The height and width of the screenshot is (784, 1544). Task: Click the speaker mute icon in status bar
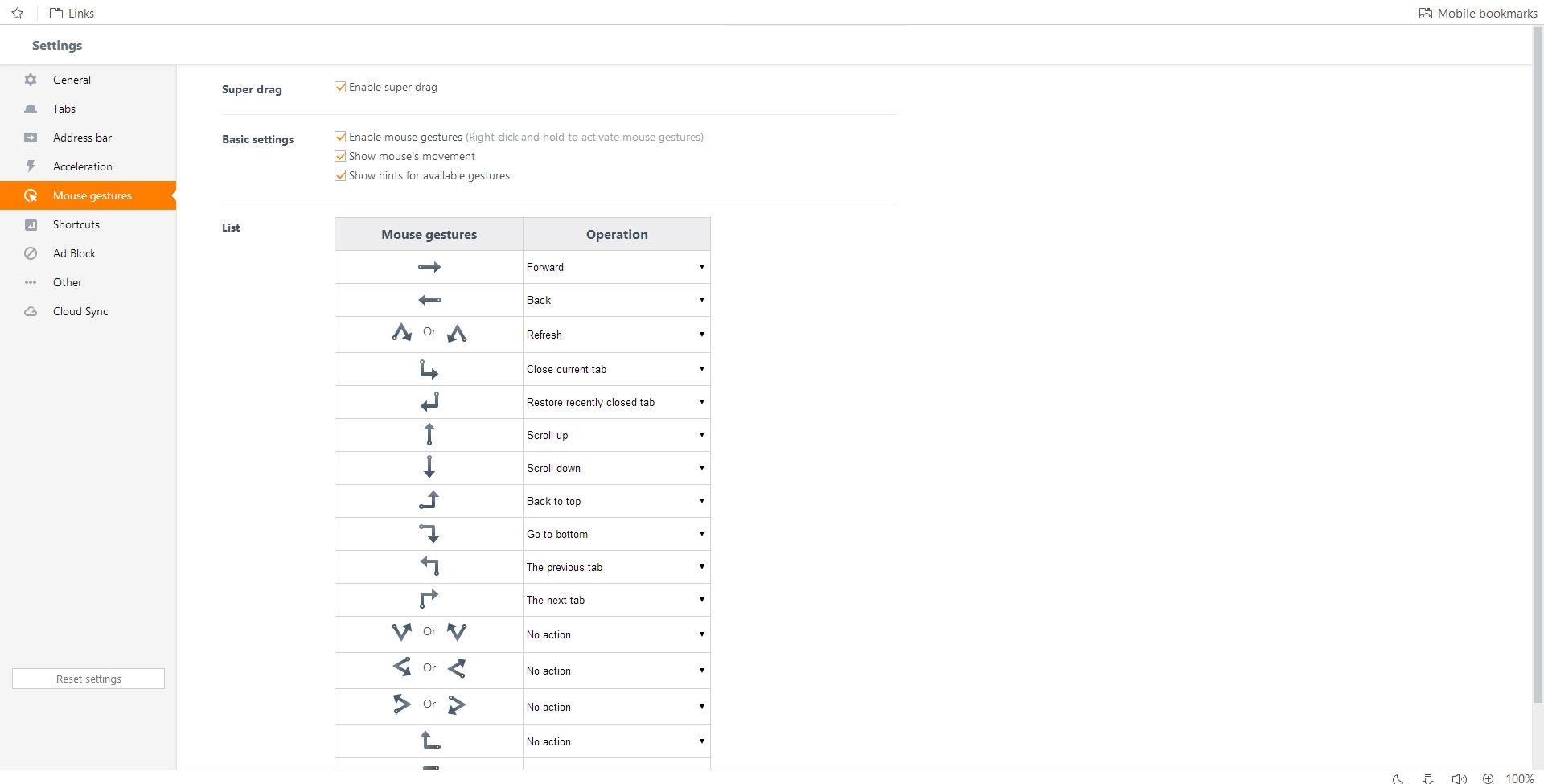(1459, 778)
